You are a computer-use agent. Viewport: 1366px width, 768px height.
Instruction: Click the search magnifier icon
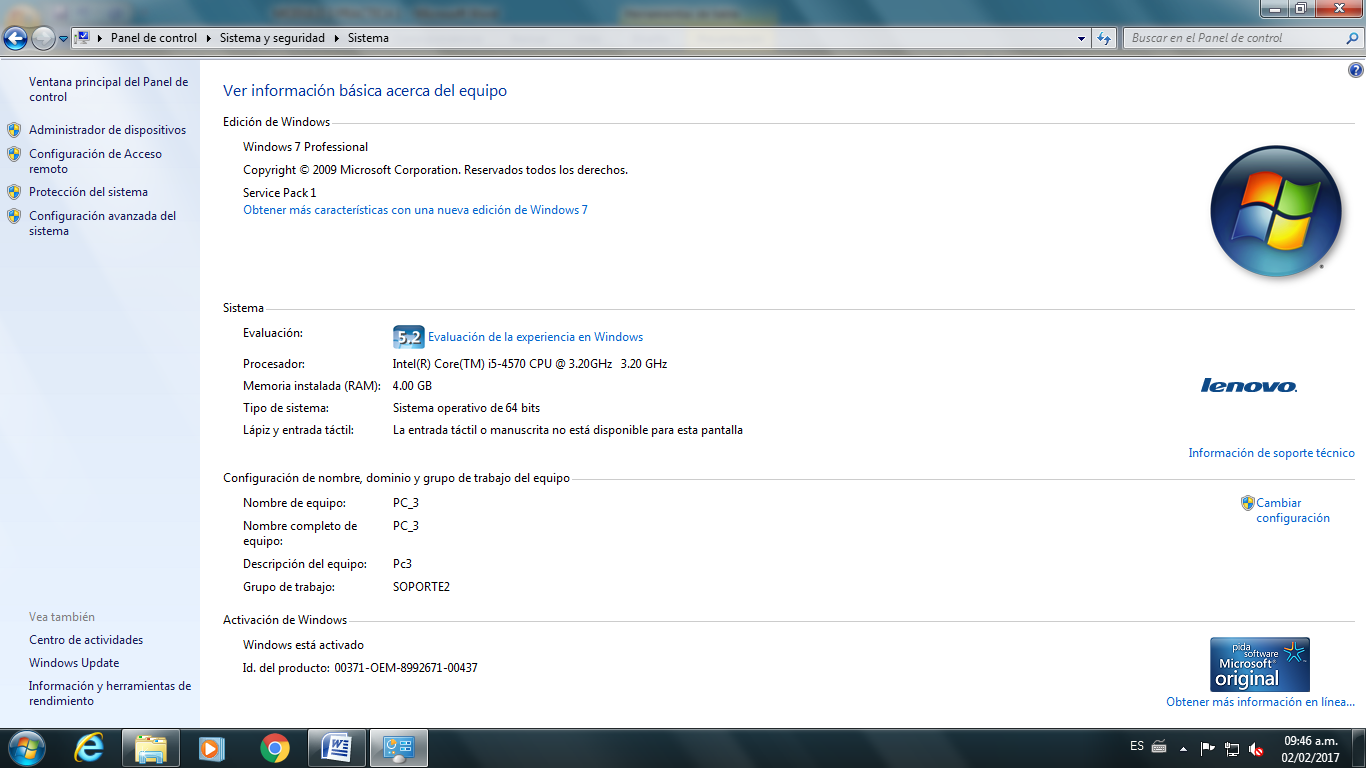1353,38
